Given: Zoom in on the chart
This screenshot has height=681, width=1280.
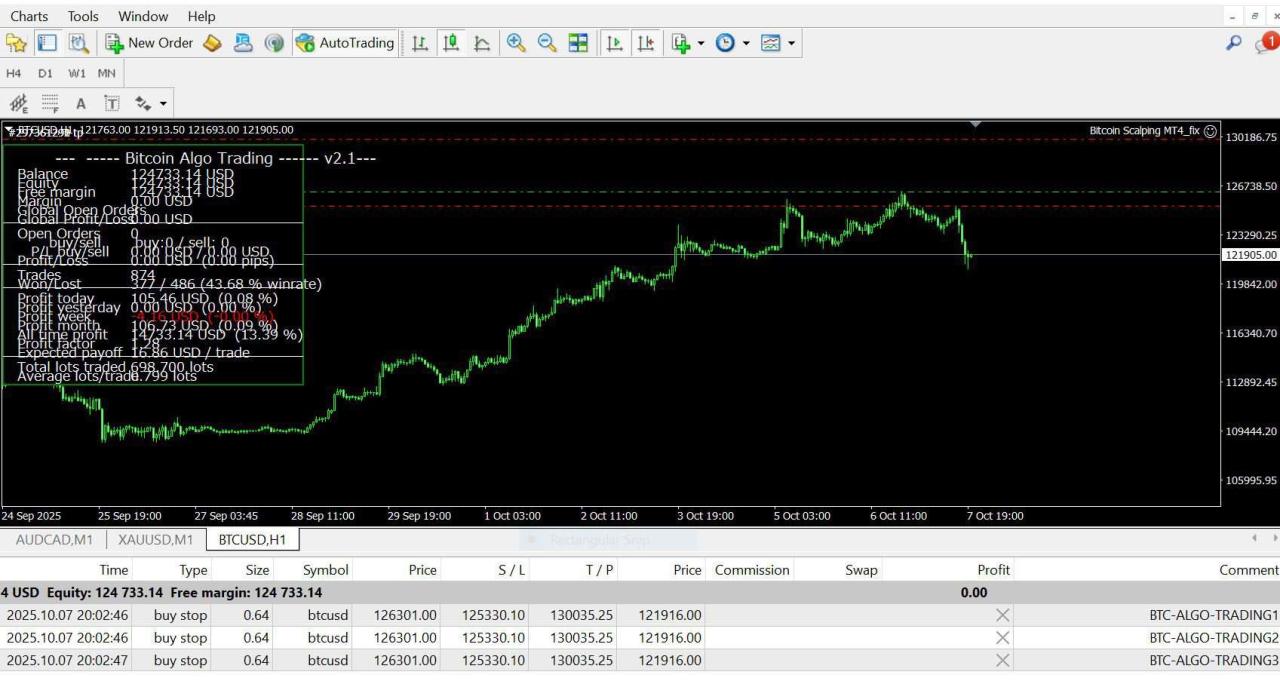Looking at the screenshot, I should click(516, 43).
